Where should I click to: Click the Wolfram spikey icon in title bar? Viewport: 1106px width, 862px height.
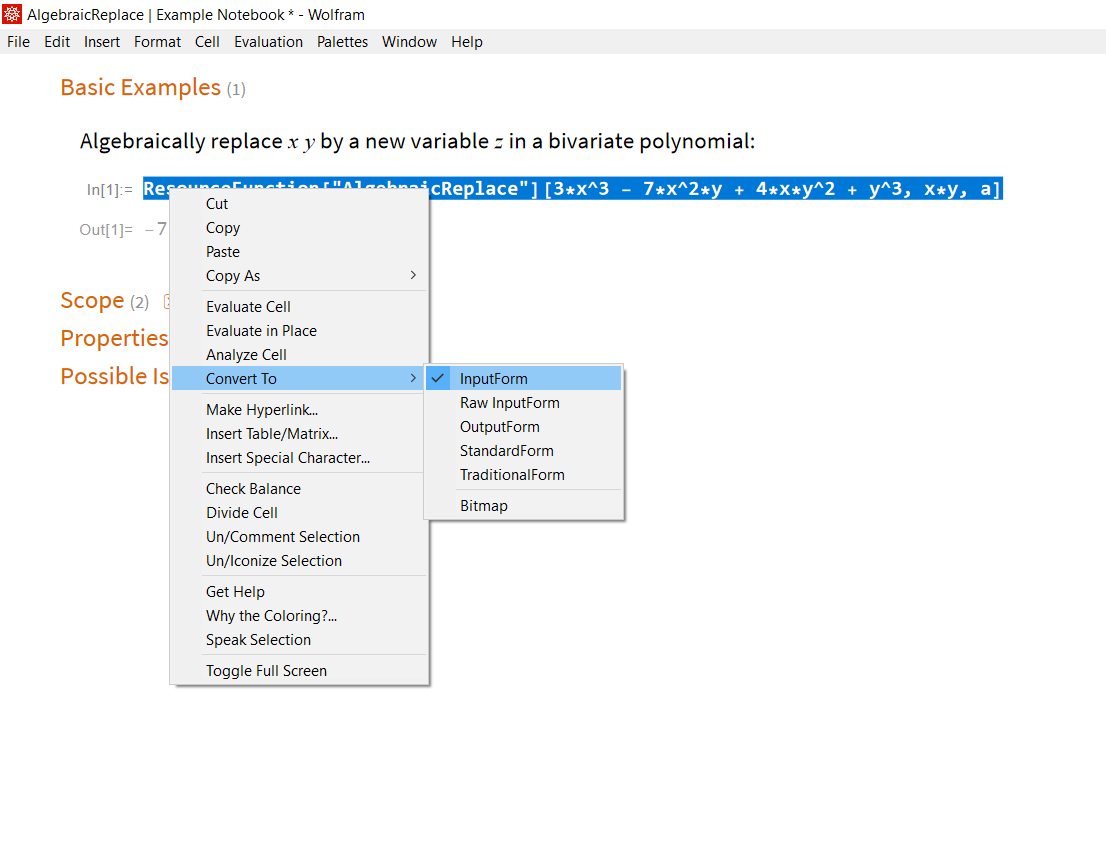[13, 15]
